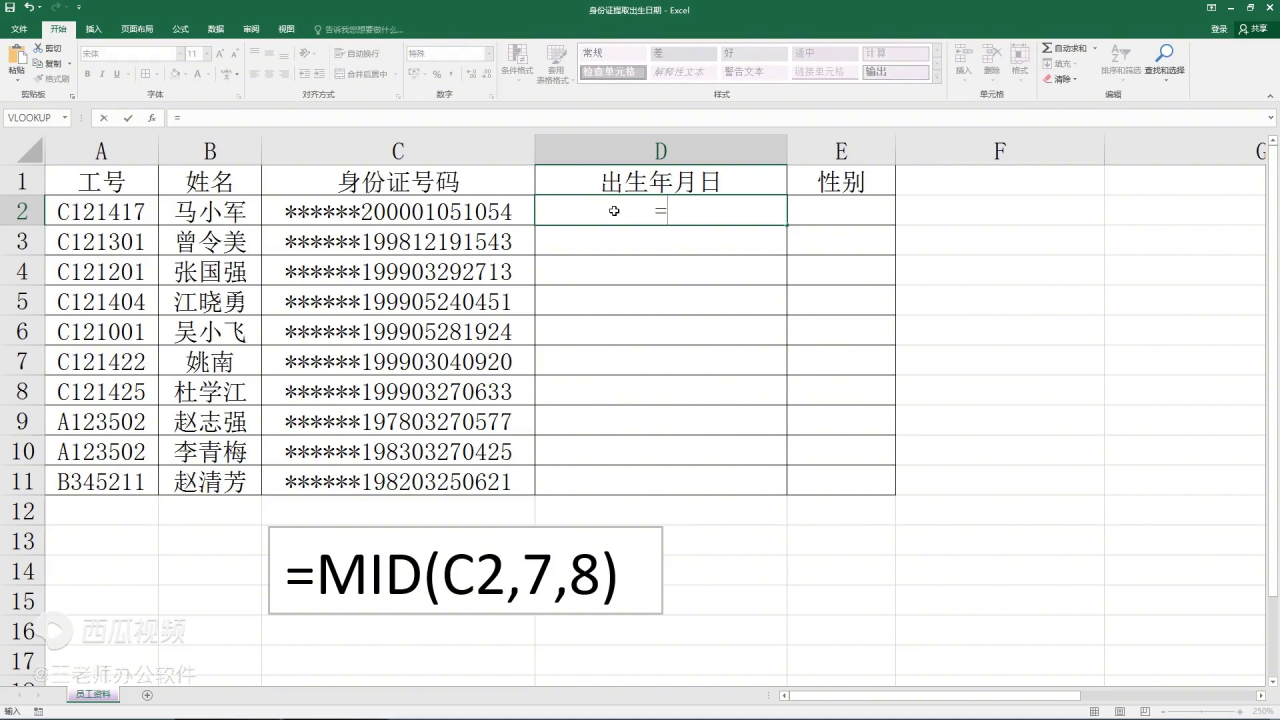Click 共享 share button
Viewport: 1280px width, 720px height.
[x=1253, y=29]
